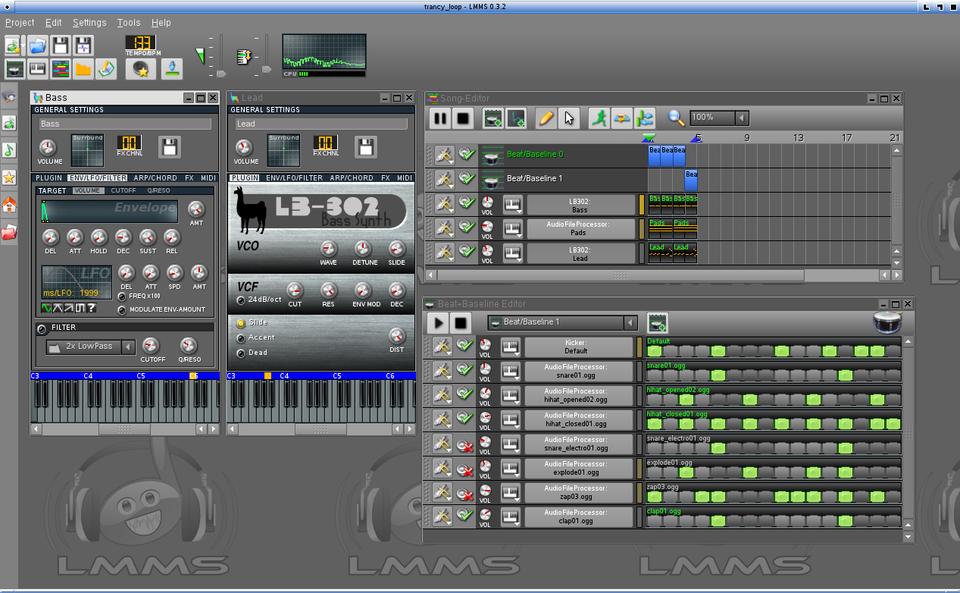Open an existing project from the toolbar
Viewport: 960px width, 593px height.
pos(37,45)
